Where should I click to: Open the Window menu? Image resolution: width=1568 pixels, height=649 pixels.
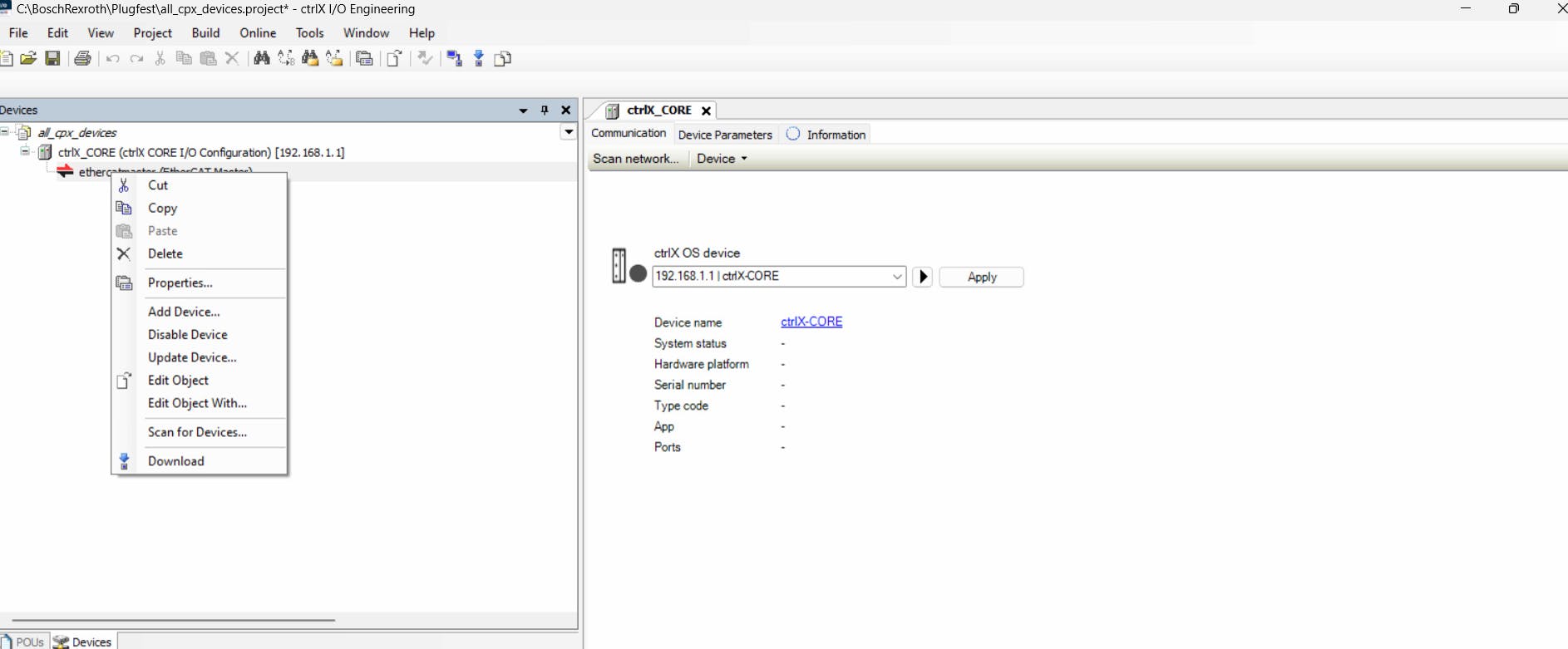click(x=366, y=32)
